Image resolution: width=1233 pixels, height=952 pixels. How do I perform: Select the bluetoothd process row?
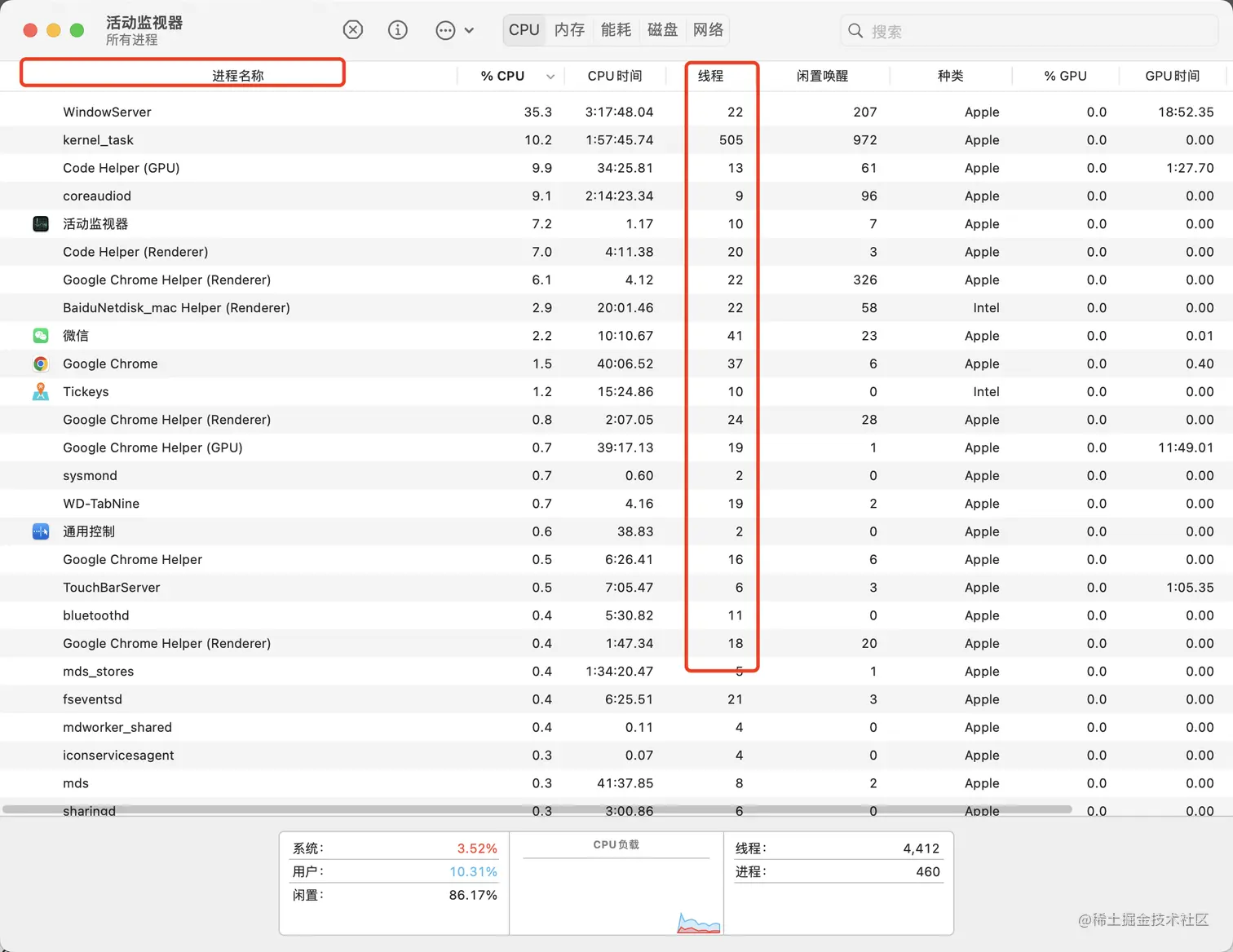click(x=616, y=615)
